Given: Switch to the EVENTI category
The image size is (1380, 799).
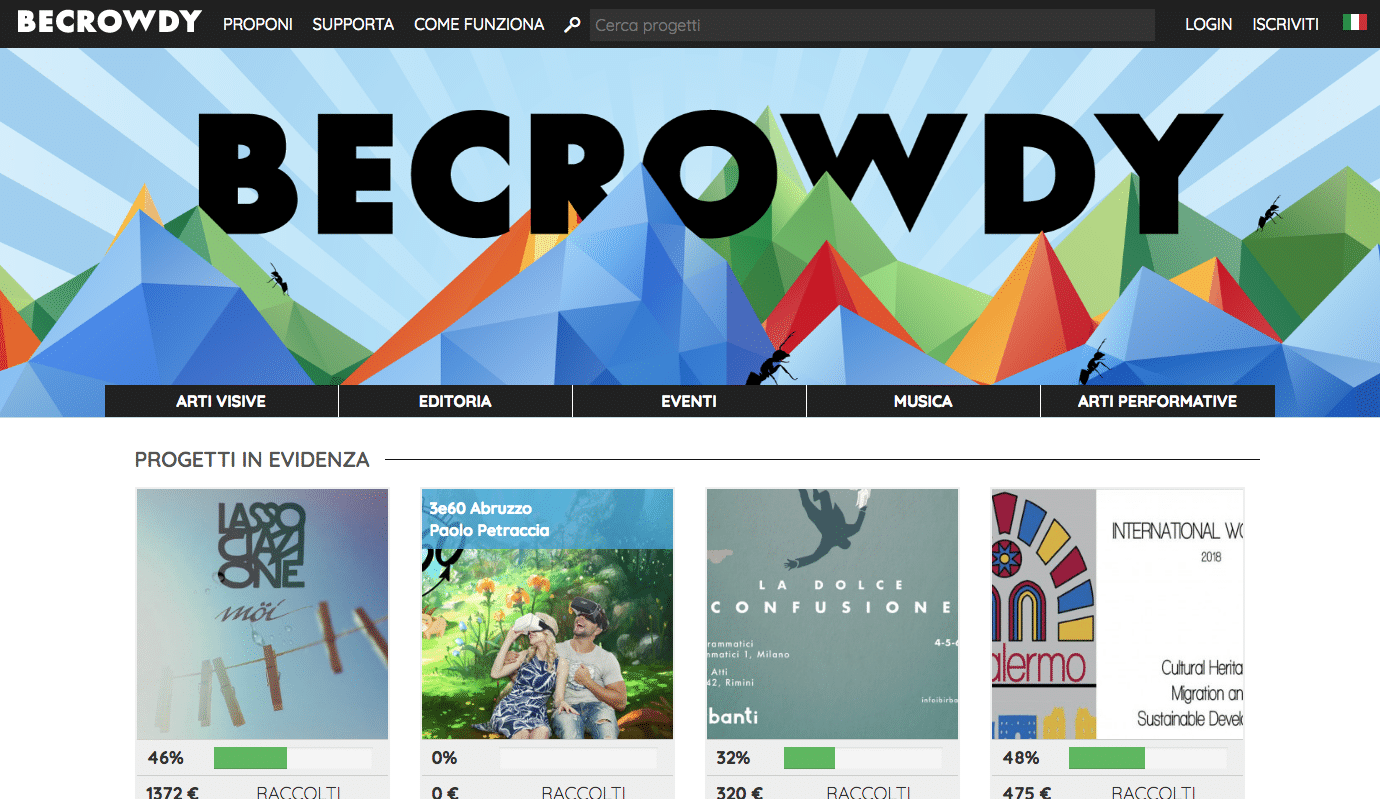Looking at the screenshot, I should (689, 401).
